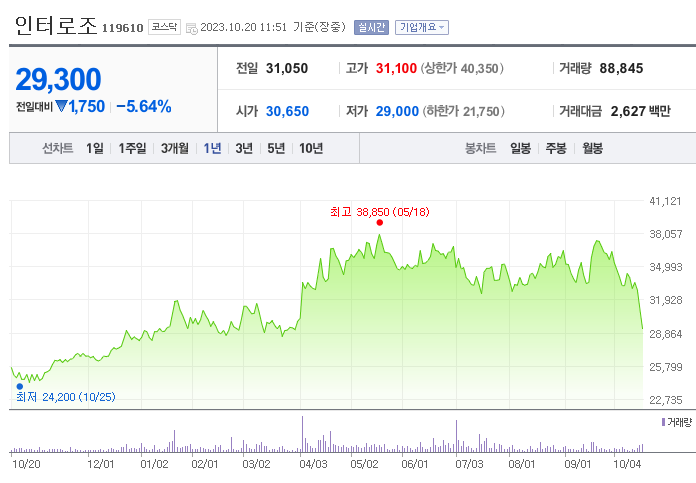Click the current price 29,300
Screen dimensions: 696x483
click(58, 79)
